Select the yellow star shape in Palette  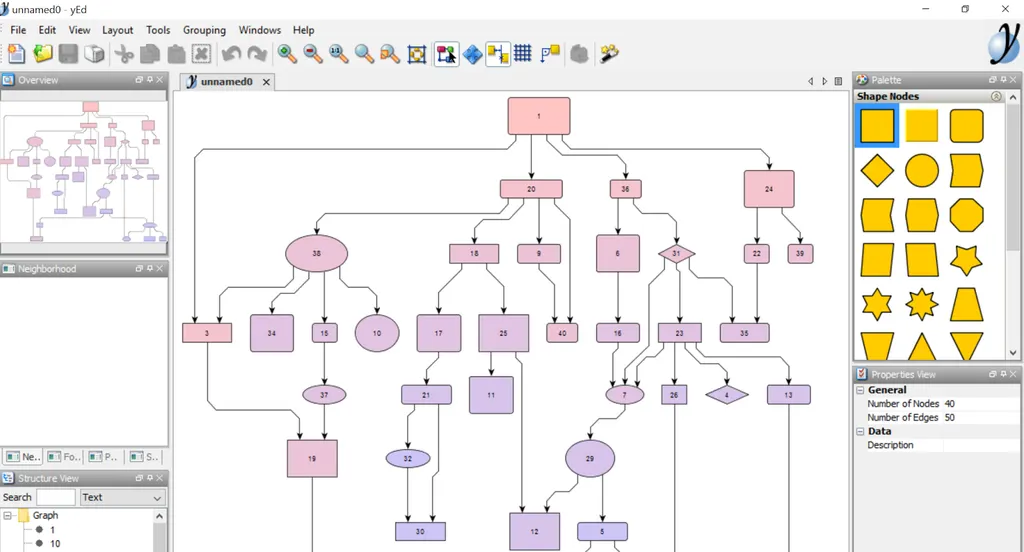966,260
